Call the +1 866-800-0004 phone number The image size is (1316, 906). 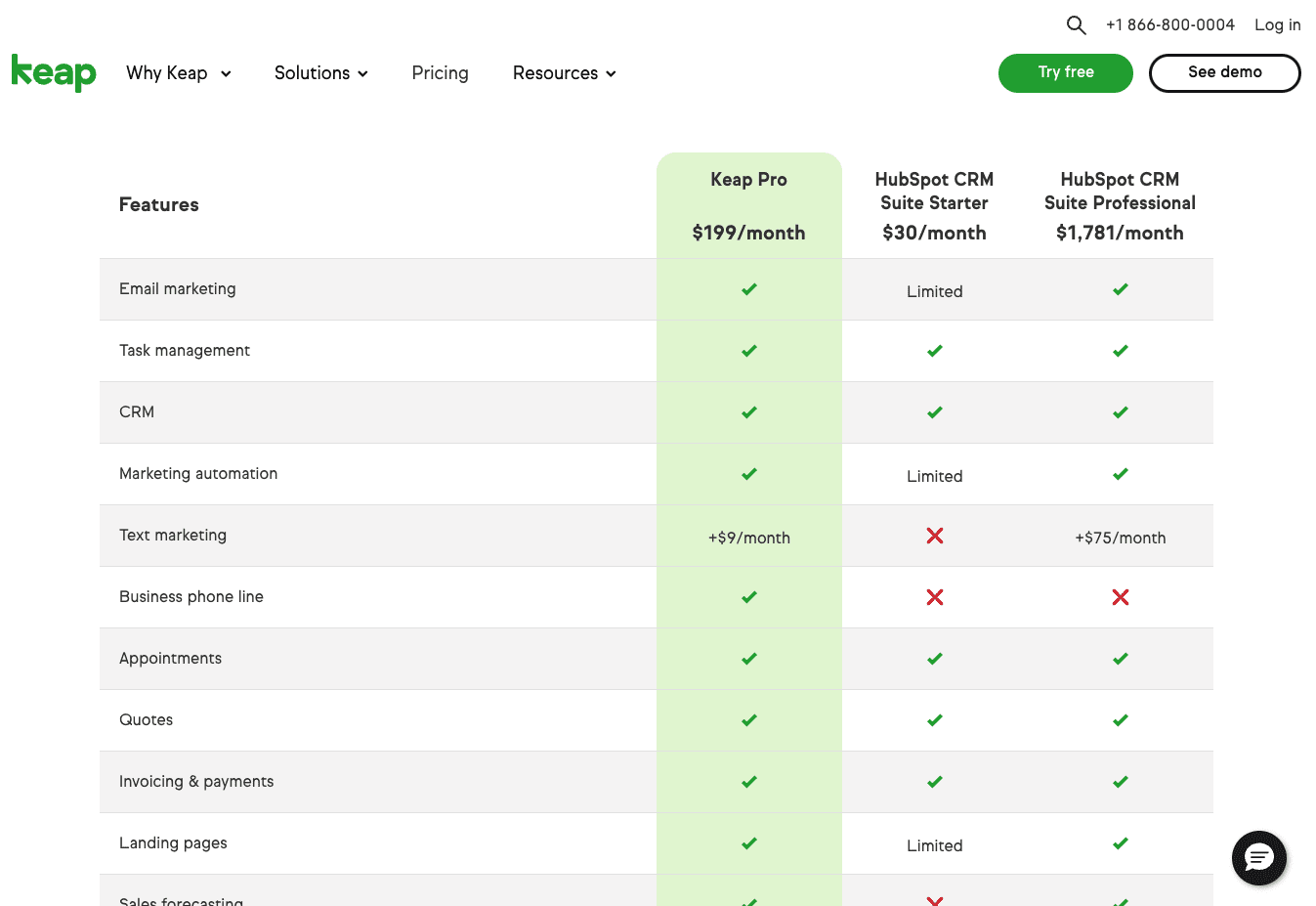1169,25
